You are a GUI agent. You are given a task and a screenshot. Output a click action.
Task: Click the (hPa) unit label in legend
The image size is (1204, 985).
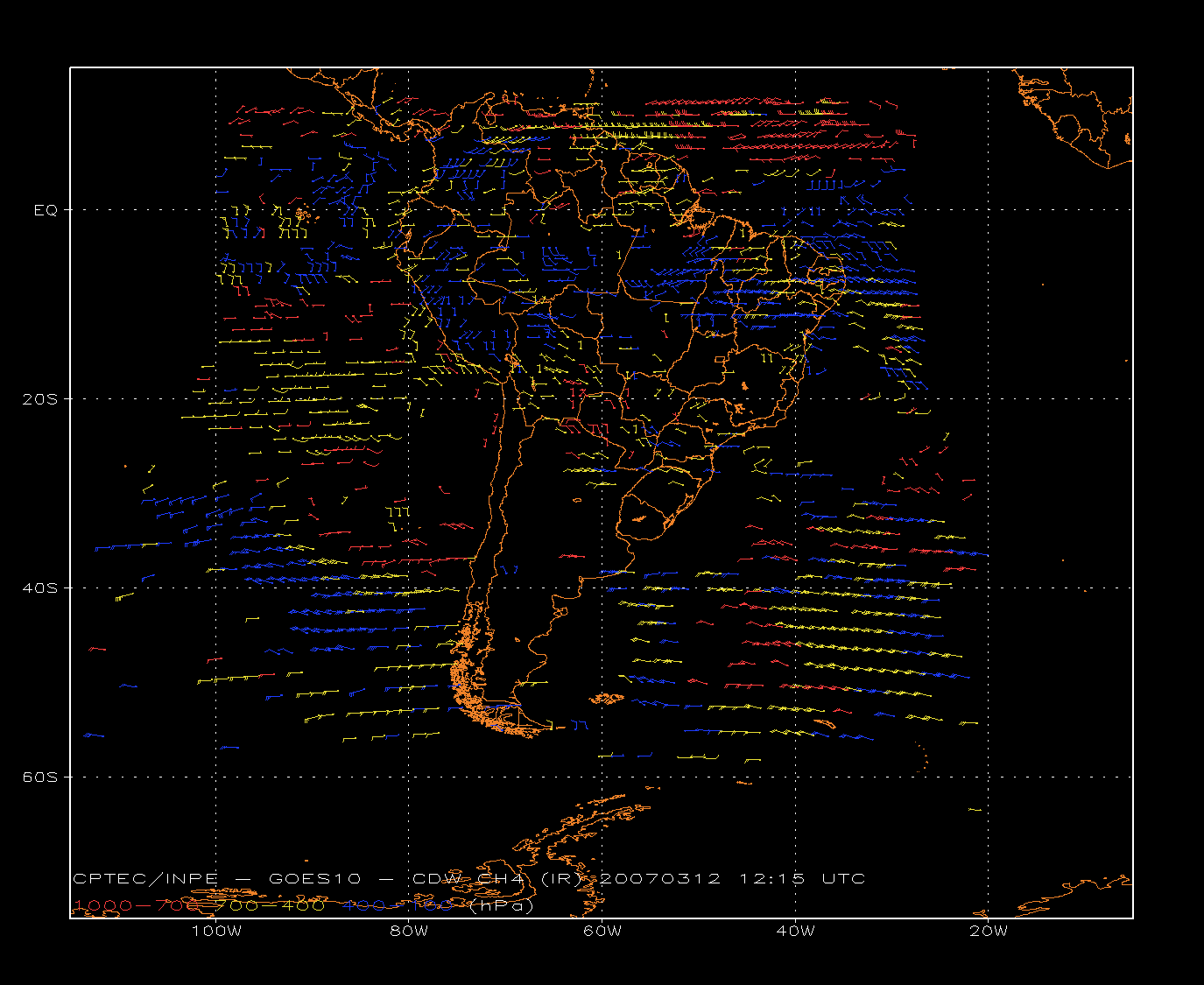coord(502,905)
